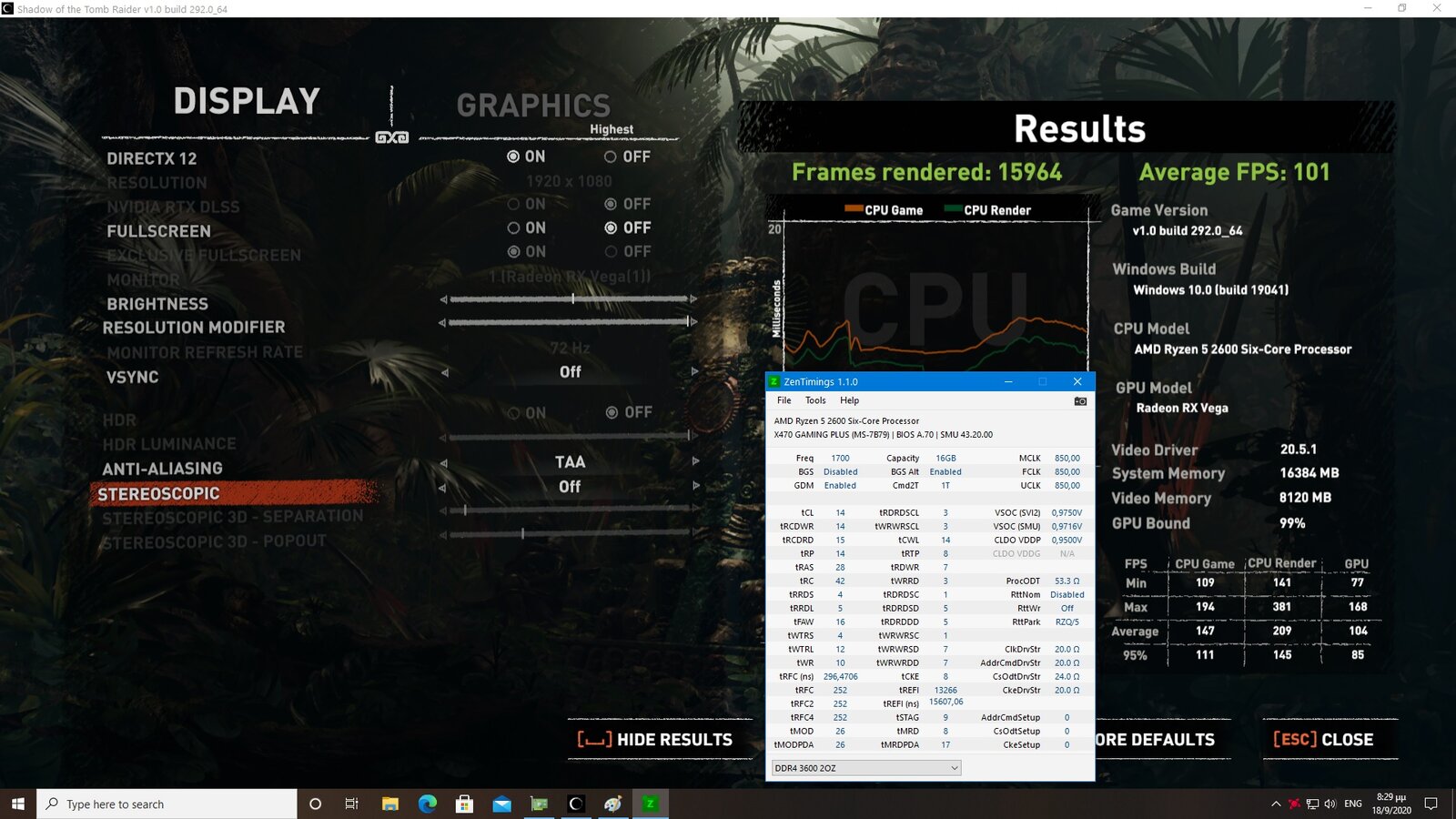This screenshot has height=819, width=1456.
Task: Open the Windows Start menu
Action: pyautogui.click(x=17, y=804)
